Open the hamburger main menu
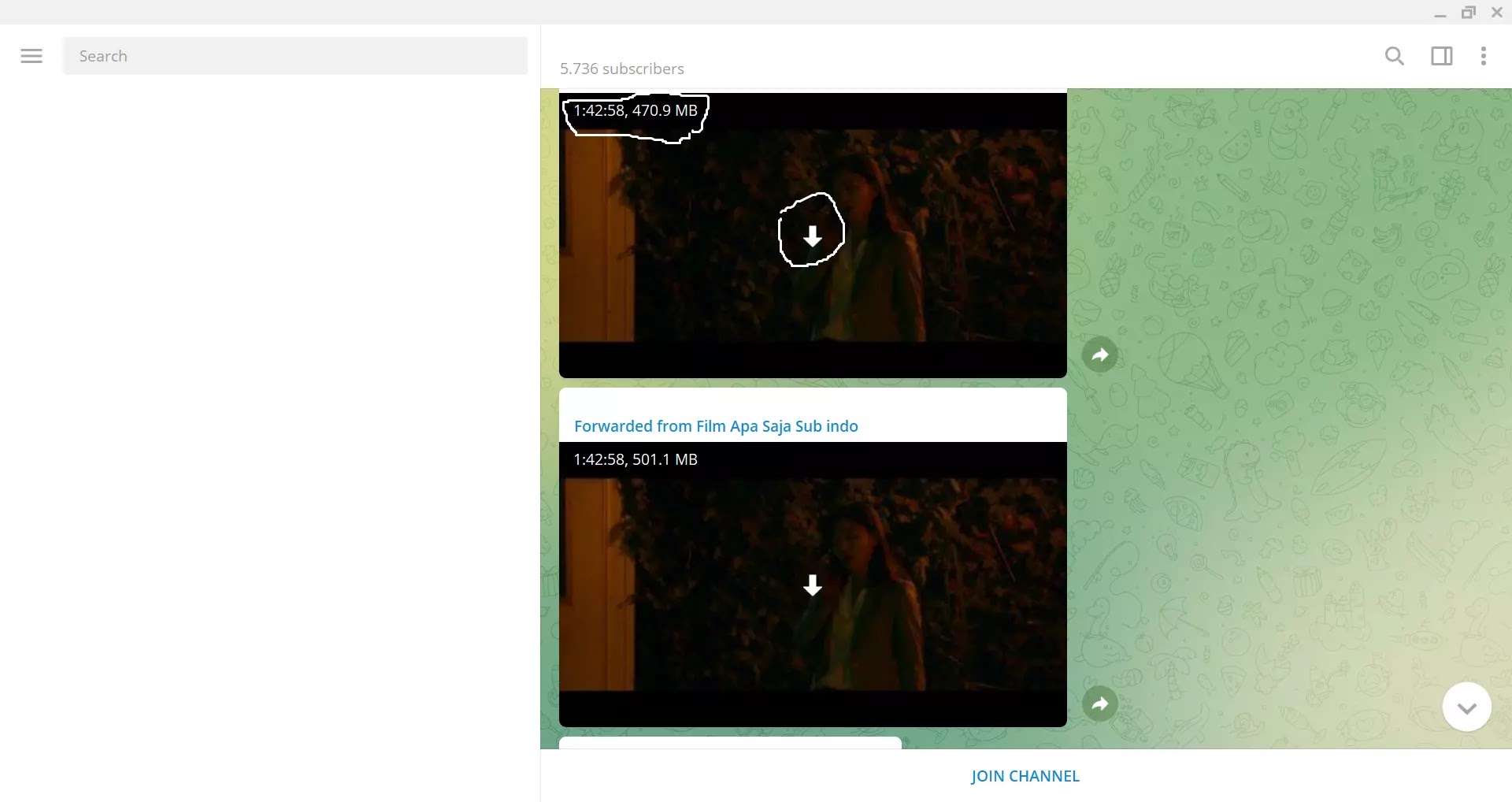The height and width of the screenshot is (802, 1512). pyautogui.click(x=31, y=56)
